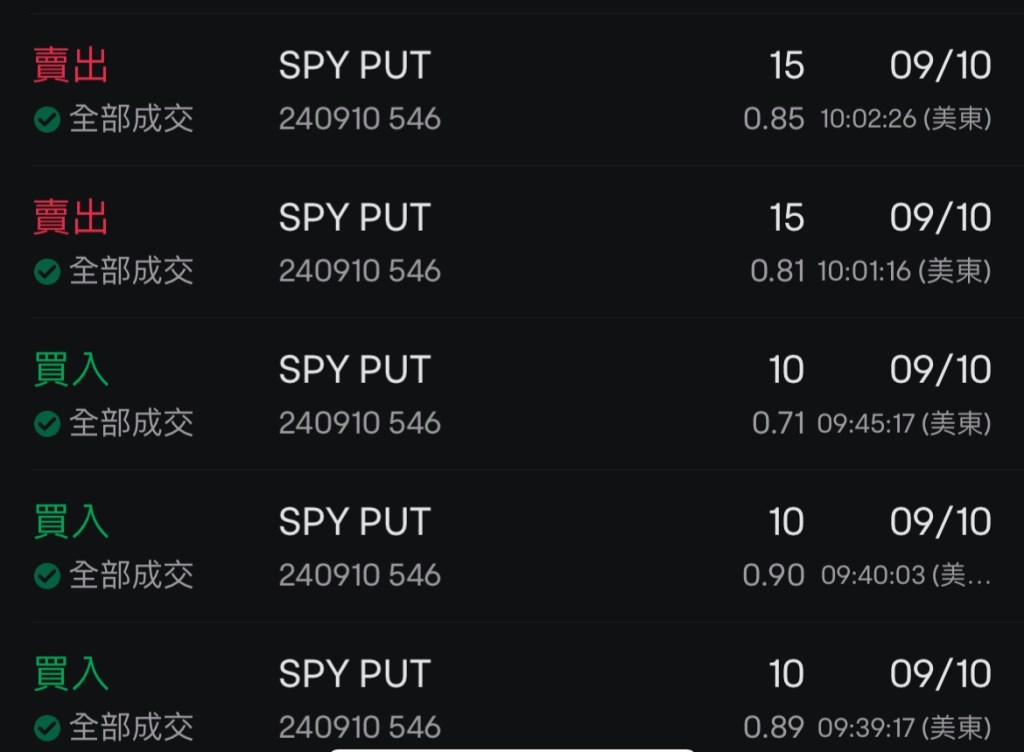
Task: Tap red 賣出 label on 10:01:16 order
Action: pos(71,218)
